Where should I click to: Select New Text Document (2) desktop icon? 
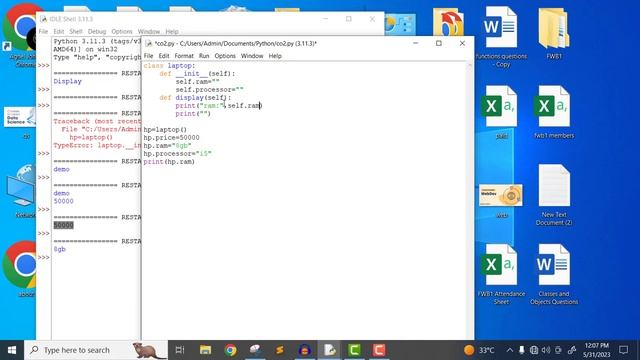pyautogui.click(x=554, y=195)
